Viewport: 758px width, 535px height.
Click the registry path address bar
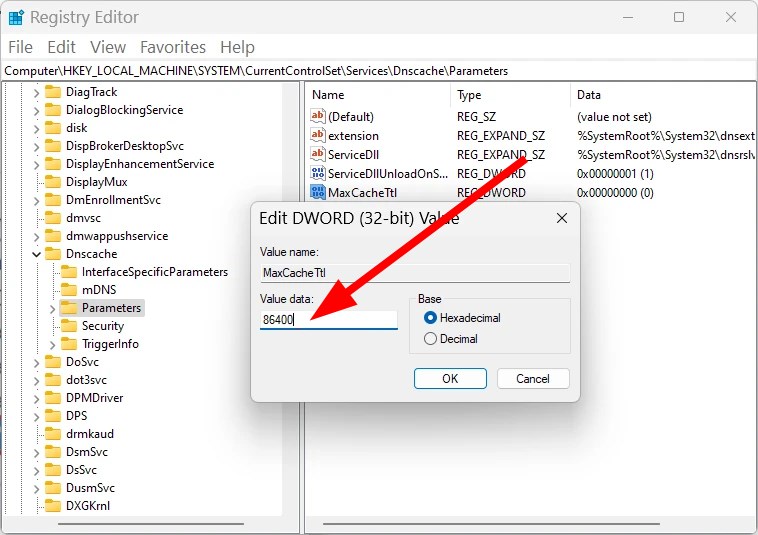(379, 71)
